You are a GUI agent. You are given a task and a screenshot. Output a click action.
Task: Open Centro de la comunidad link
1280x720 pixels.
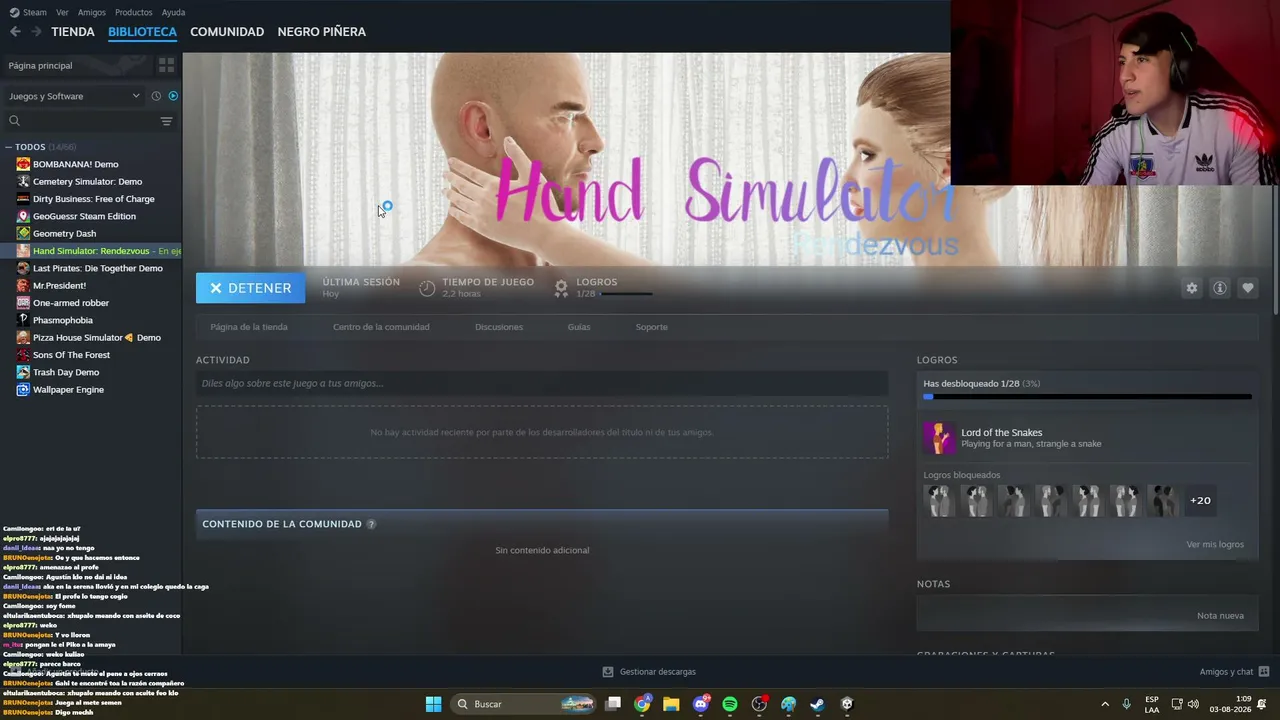pos(381,327)
